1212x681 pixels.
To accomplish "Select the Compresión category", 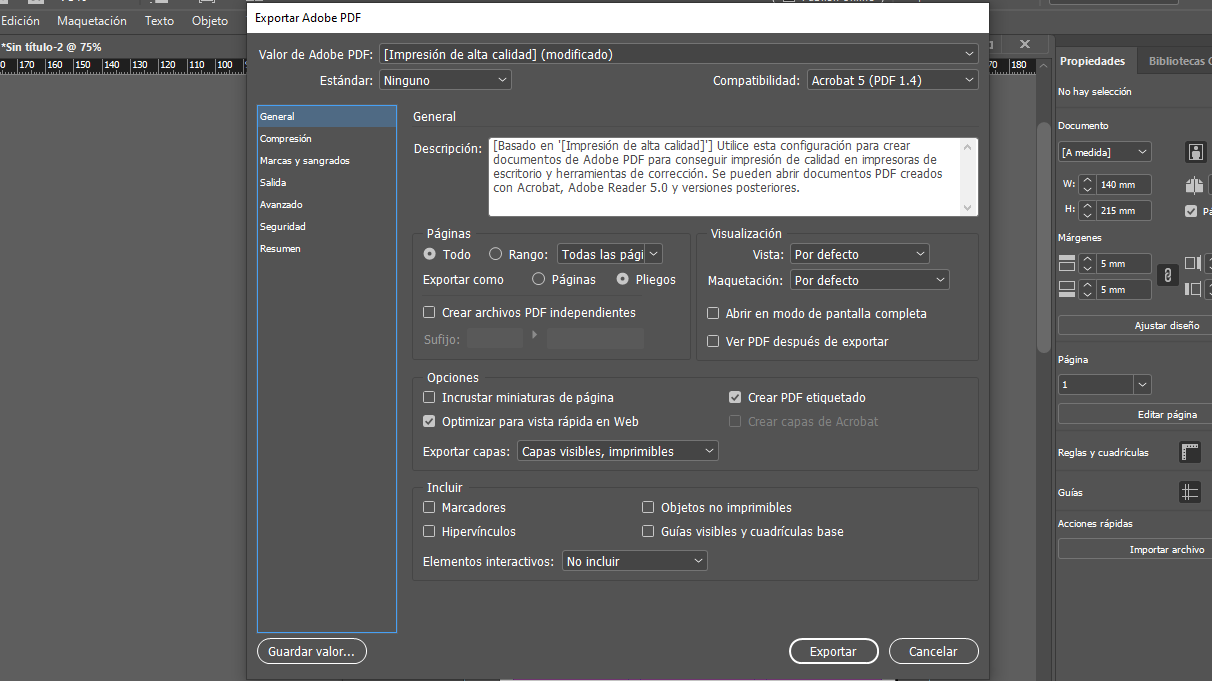I will point(327,139).
